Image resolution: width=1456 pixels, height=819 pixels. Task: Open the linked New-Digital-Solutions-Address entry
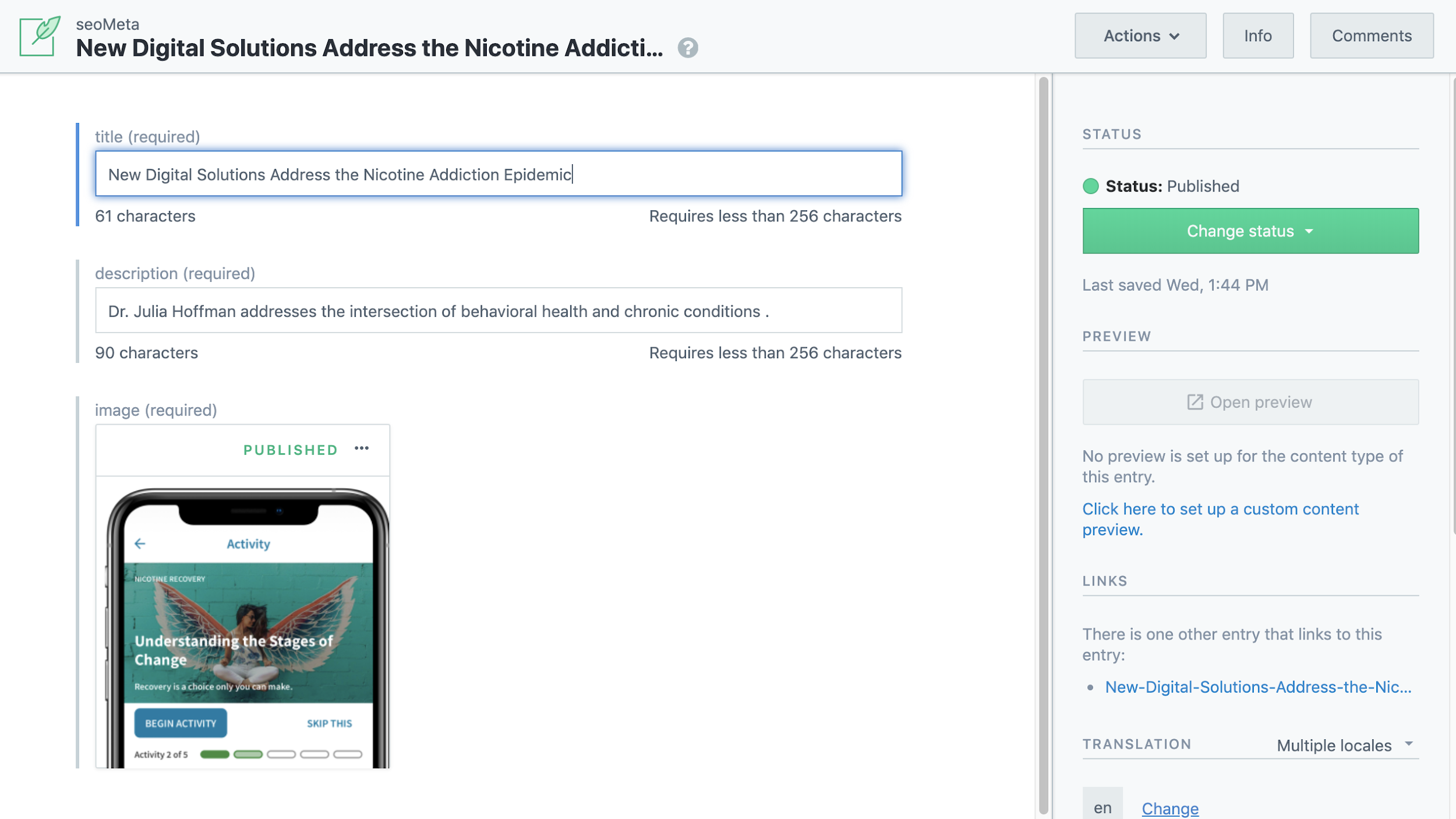(1257, 687)
